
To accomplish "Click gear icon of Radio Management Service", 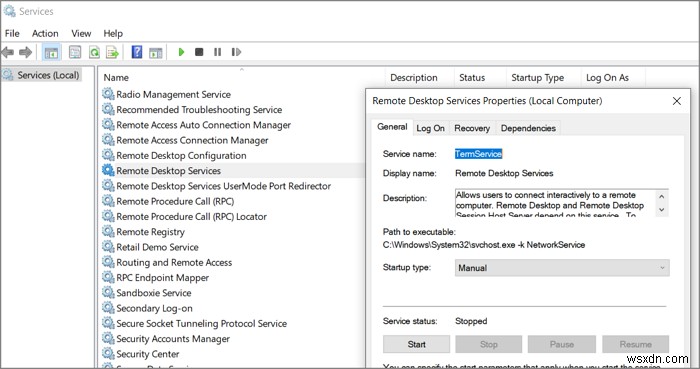I will 108,94.
